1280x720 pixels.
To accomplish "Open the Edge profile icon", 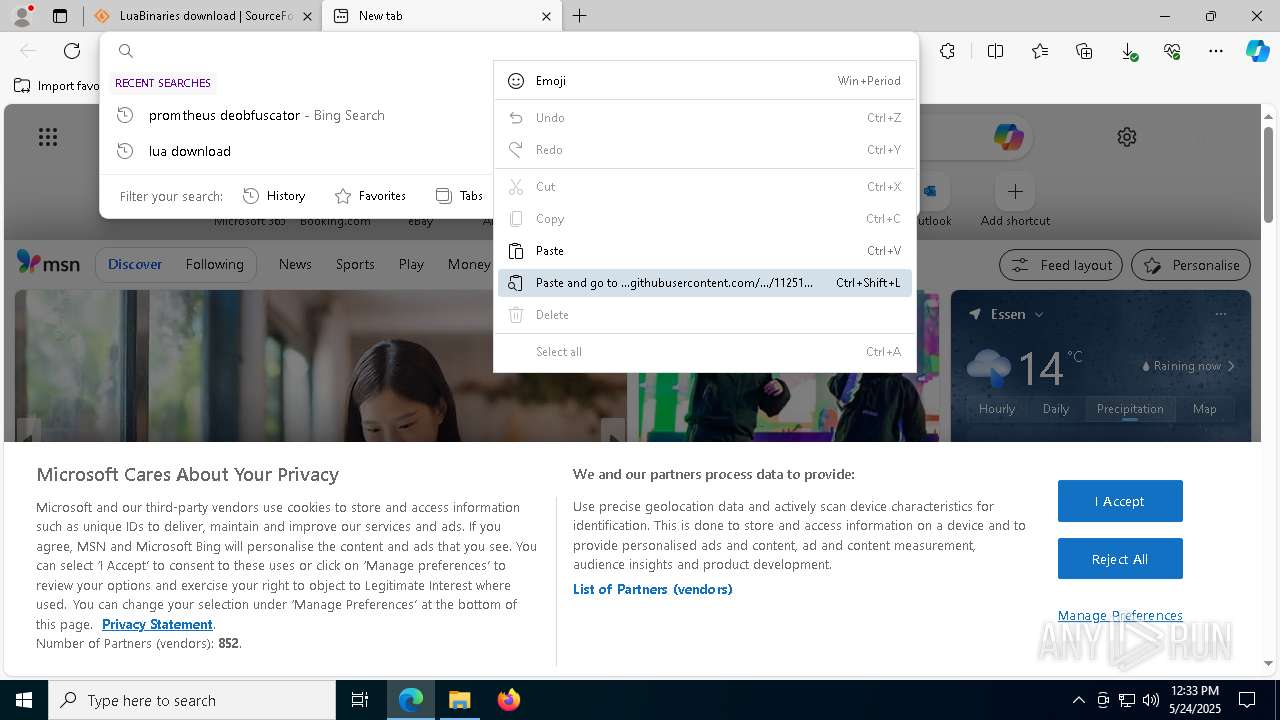I will pos(22,16).
